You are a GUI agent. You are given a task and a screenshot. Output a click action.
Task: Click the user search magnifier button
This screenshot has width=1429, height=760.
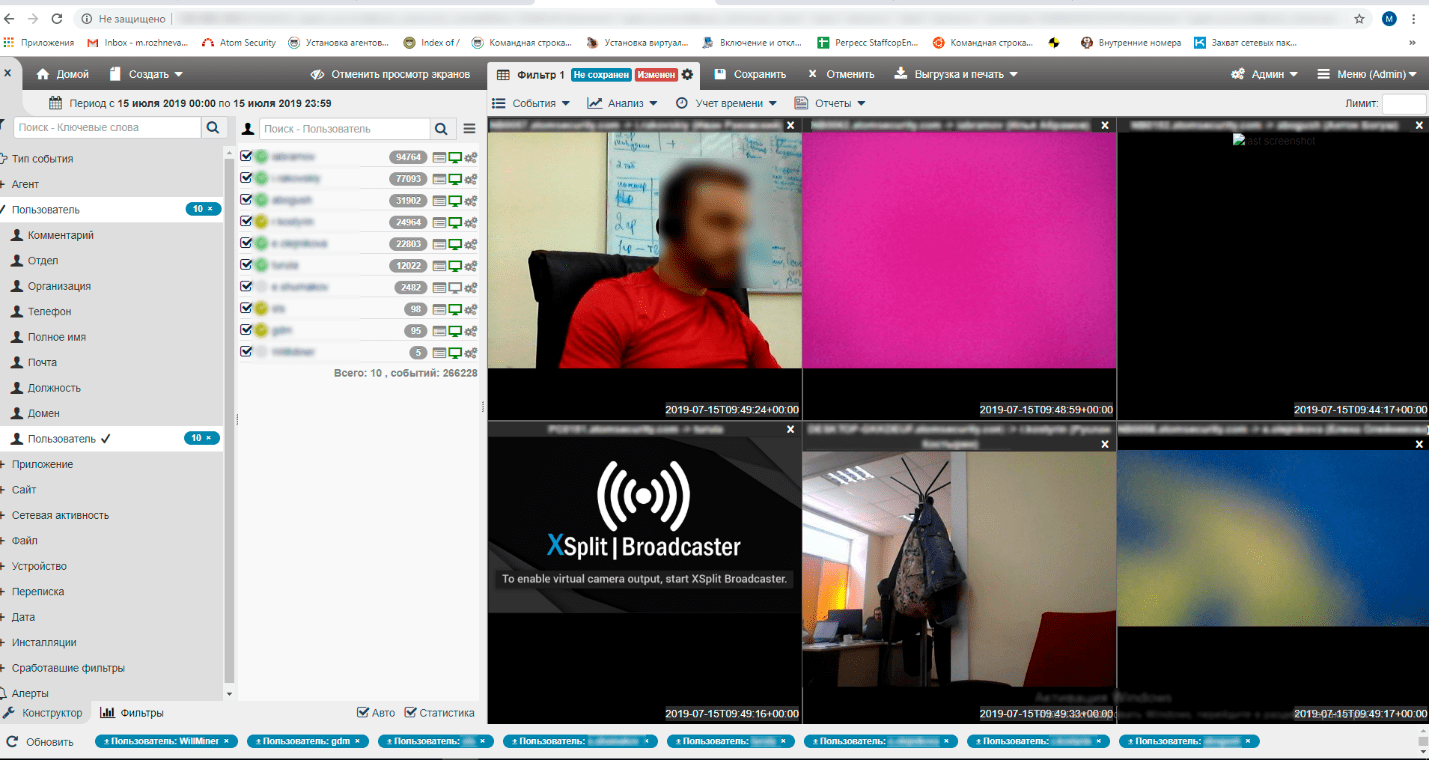441,129
